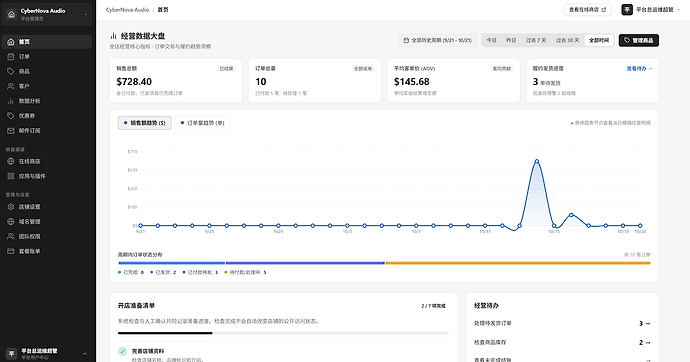Click the 管理商品 button

639,40
